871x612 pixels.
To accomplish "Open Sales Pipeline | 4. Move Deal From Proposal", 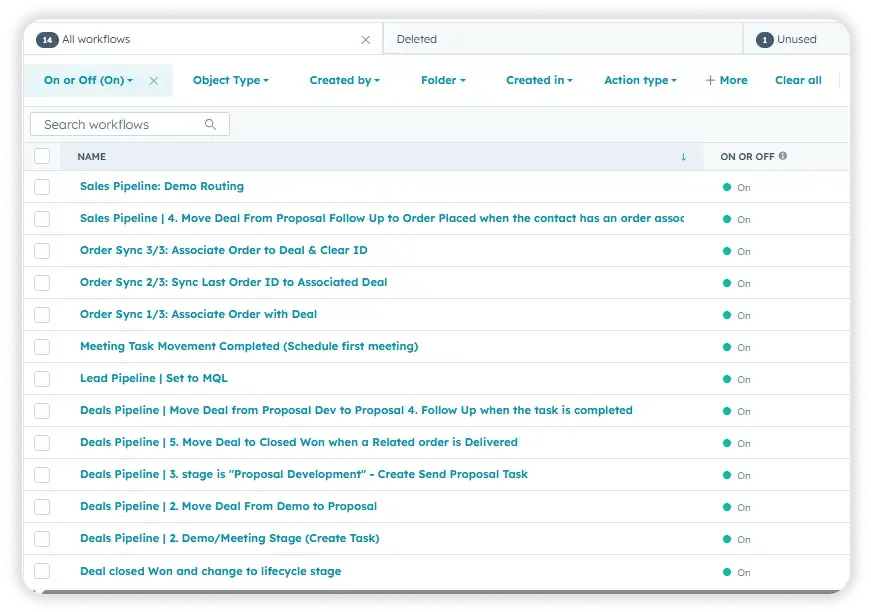I will (x=382, y=218).
